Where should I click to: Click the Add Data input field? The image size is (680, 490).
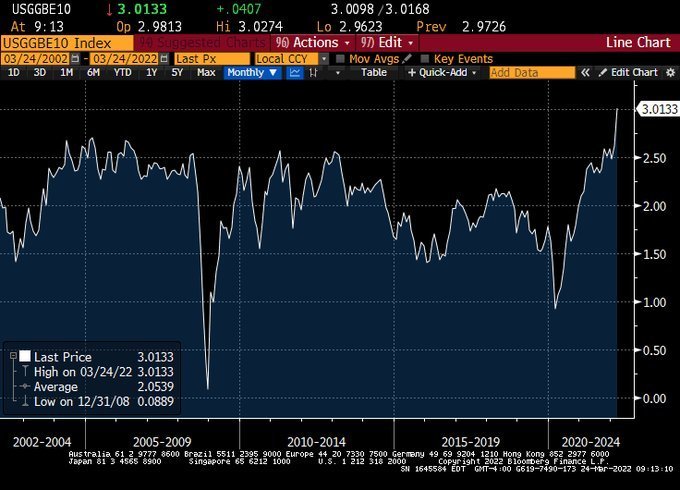pos(533,72)
